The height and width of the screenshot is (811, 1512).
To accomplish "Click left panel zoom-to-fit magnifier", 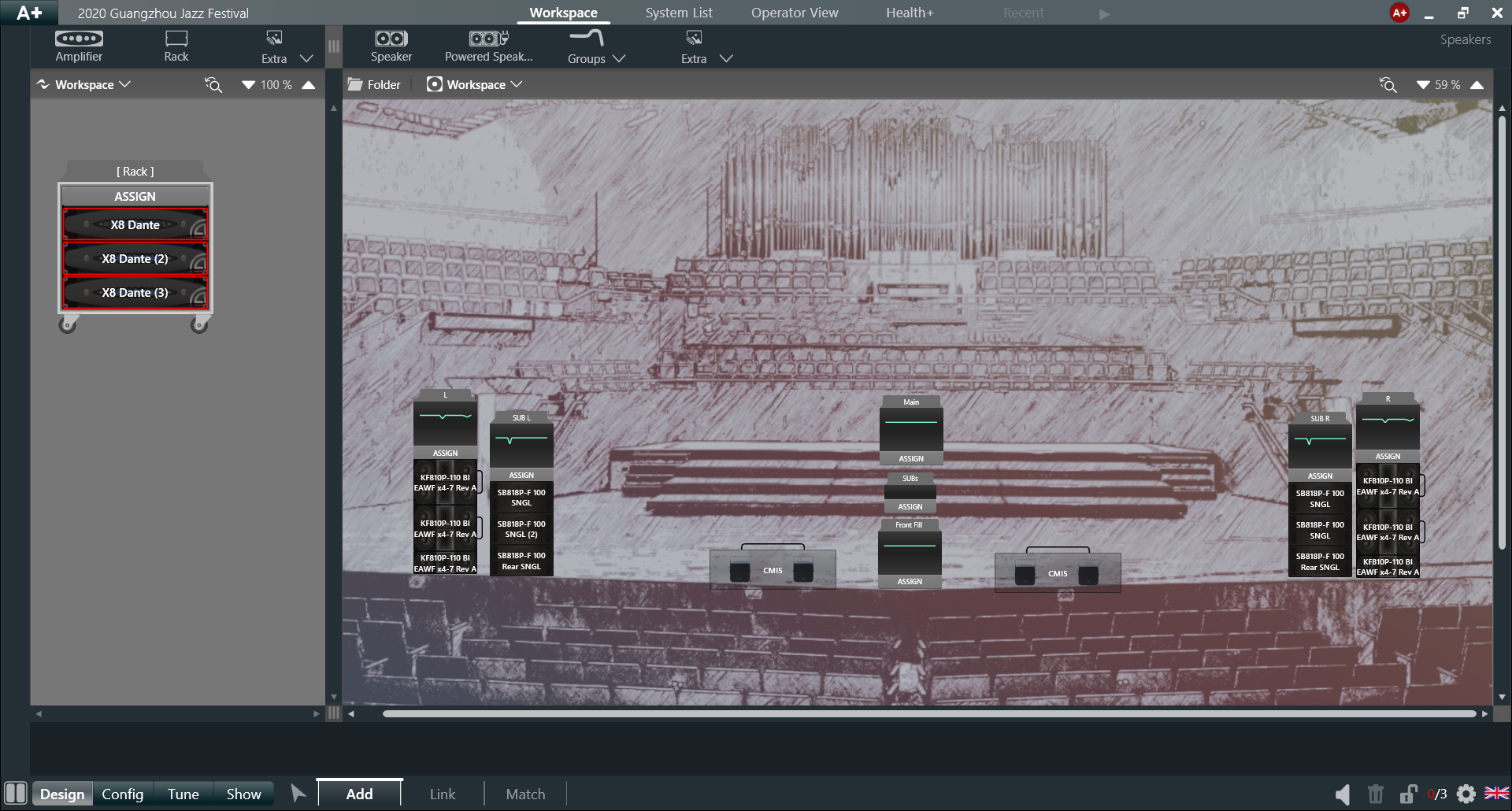I will click(213, 84).
